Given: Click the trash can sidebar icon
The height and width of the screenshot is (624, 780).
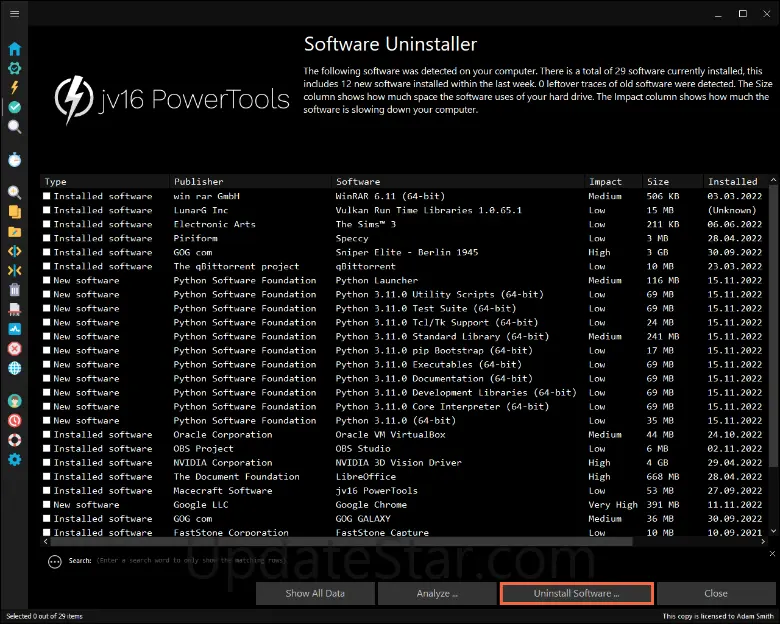Looking at the screenshot, I should click(14, 290).
